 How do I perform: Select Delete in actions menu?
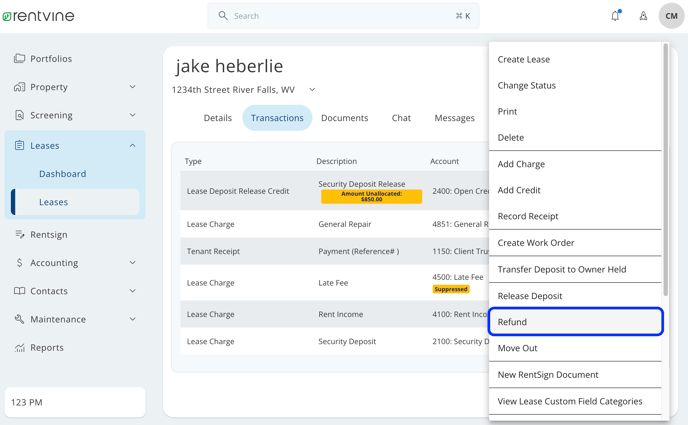pos(575,137)
